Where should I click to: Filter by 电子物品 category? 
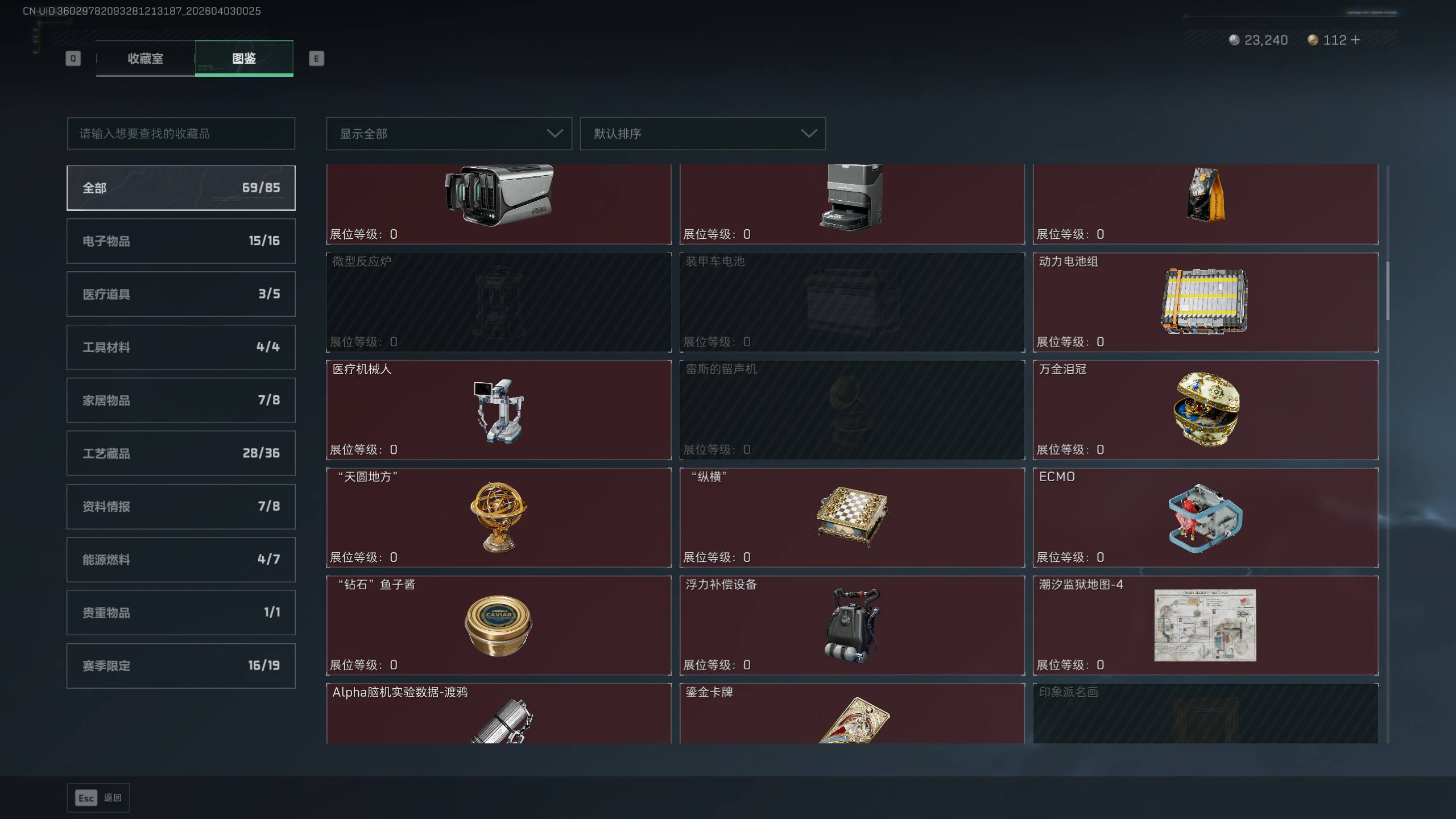tap(181, 241)
